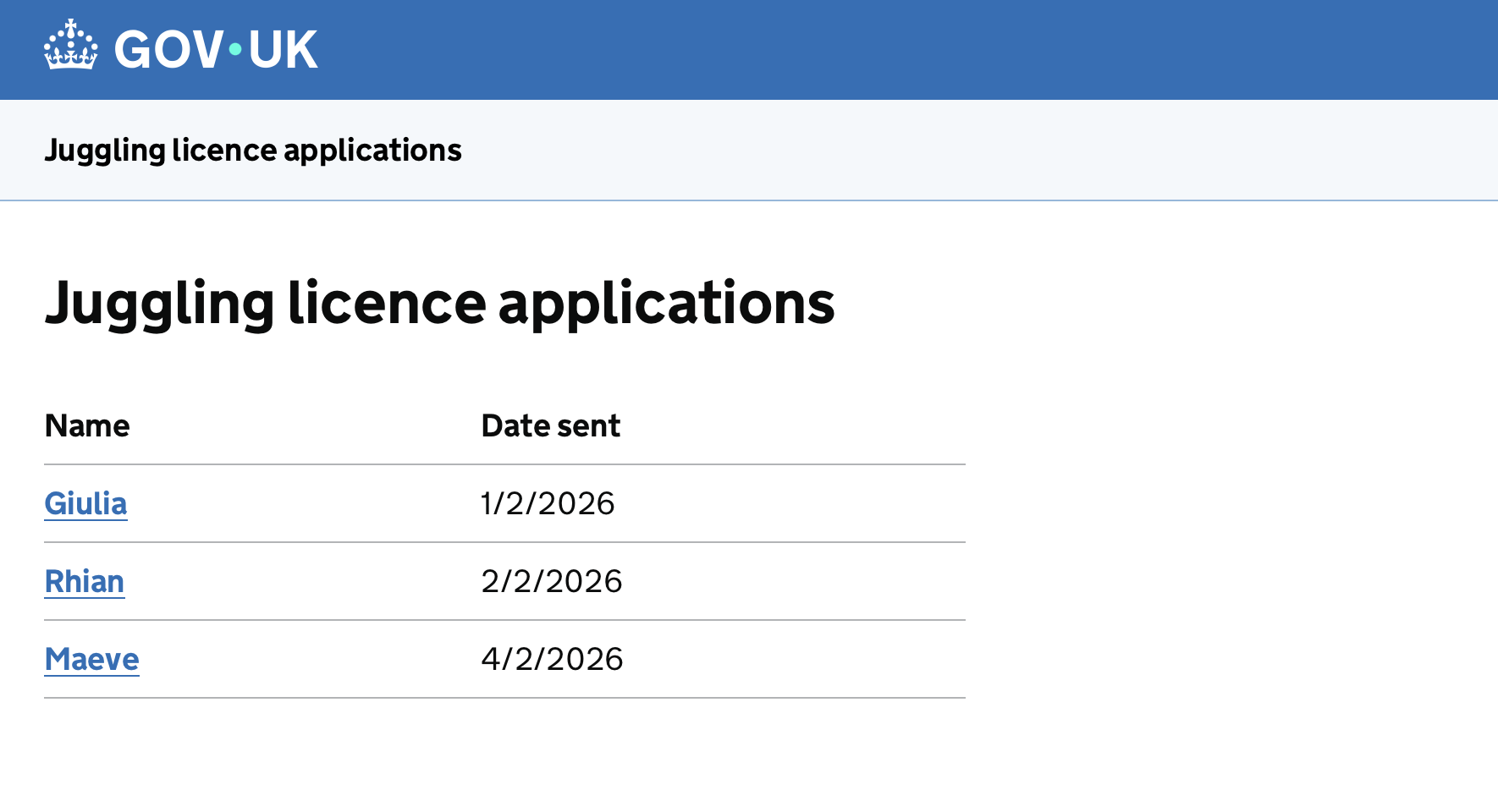Click the Date sent column header

point(550,425)
